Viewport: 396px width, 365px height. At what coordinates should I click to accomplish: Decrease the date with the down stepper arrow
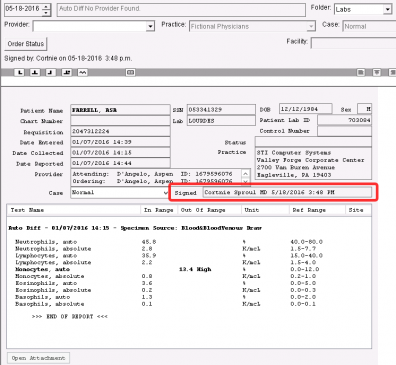point(47,13)
